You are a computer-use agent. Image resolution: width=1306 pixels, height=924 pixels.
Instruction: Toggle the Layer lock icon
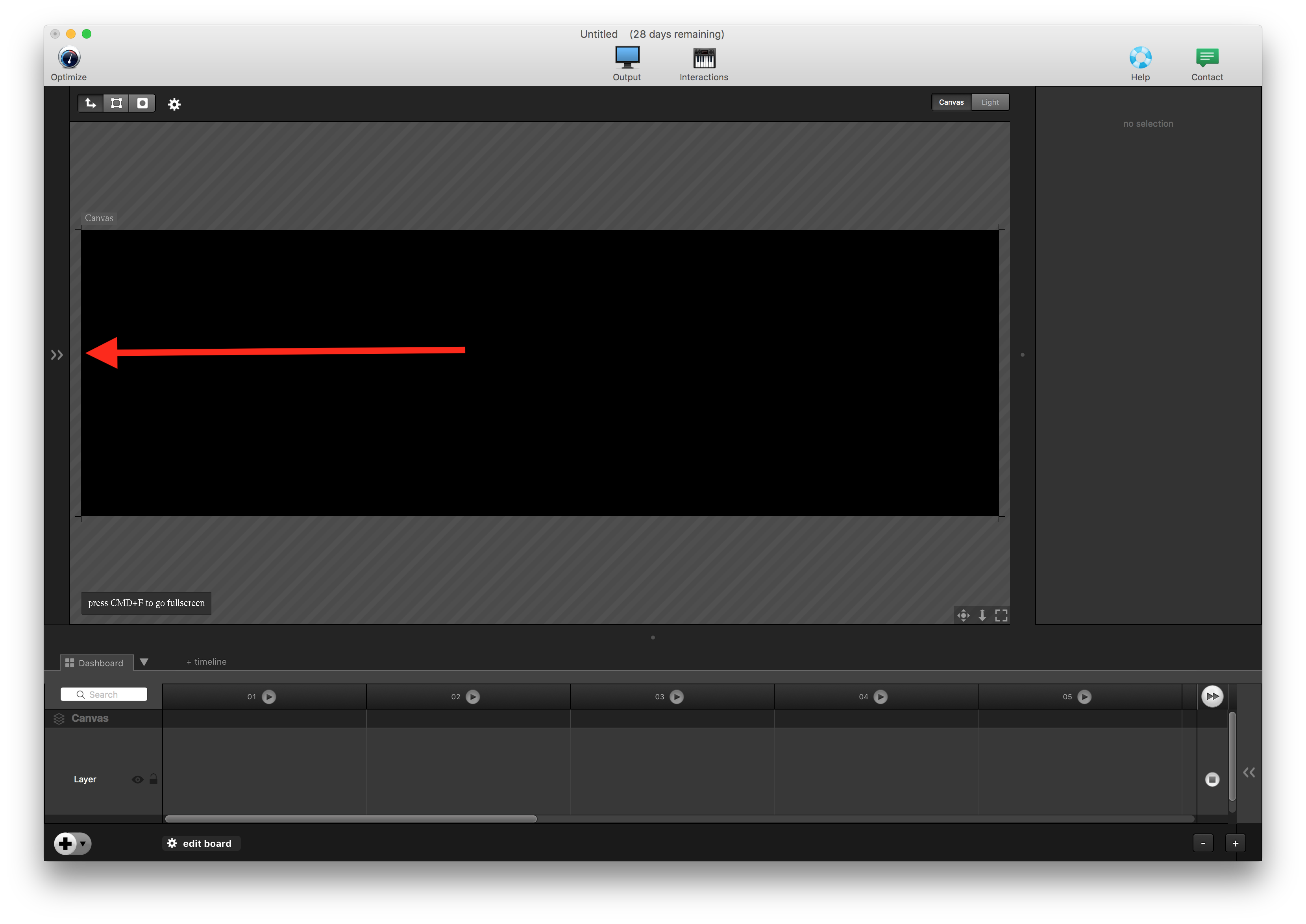[x=153, y=780]
